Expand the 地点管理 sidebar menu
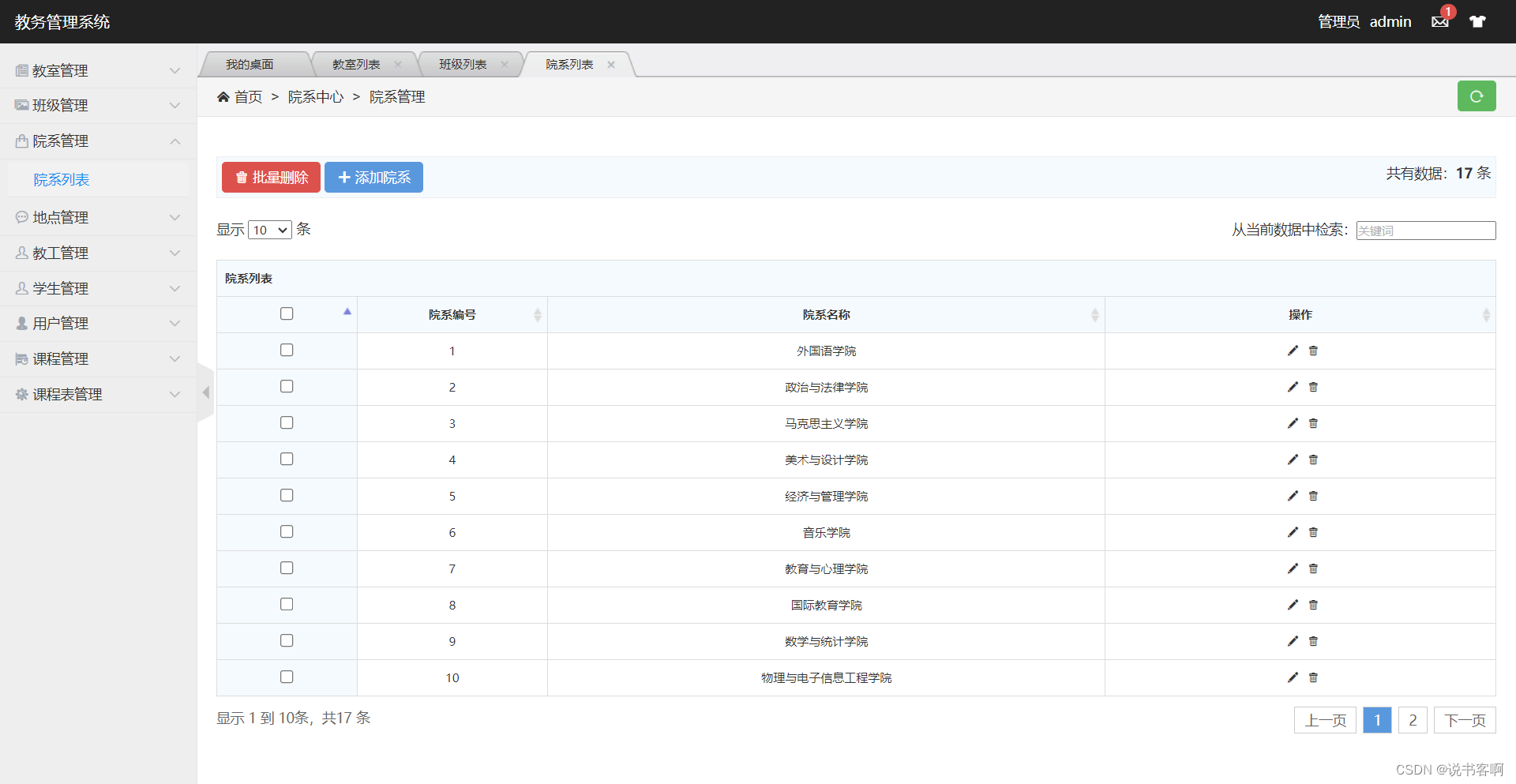Image resolution: width=1516 pixels, height=784 pixels. [x=98, y=217]
